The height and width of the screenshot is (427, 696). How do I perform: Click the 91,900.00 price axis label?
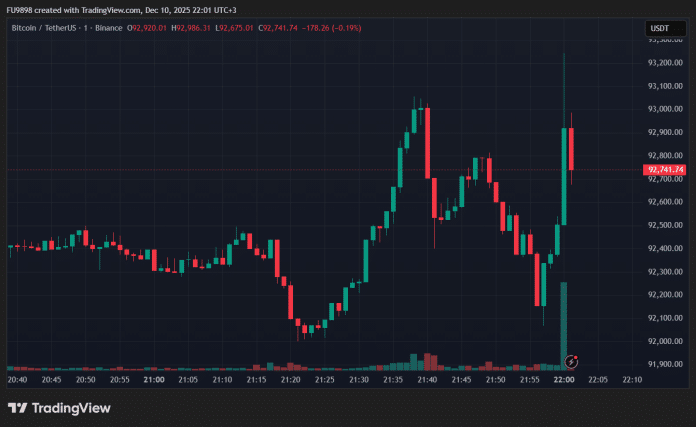coord(664,364)
